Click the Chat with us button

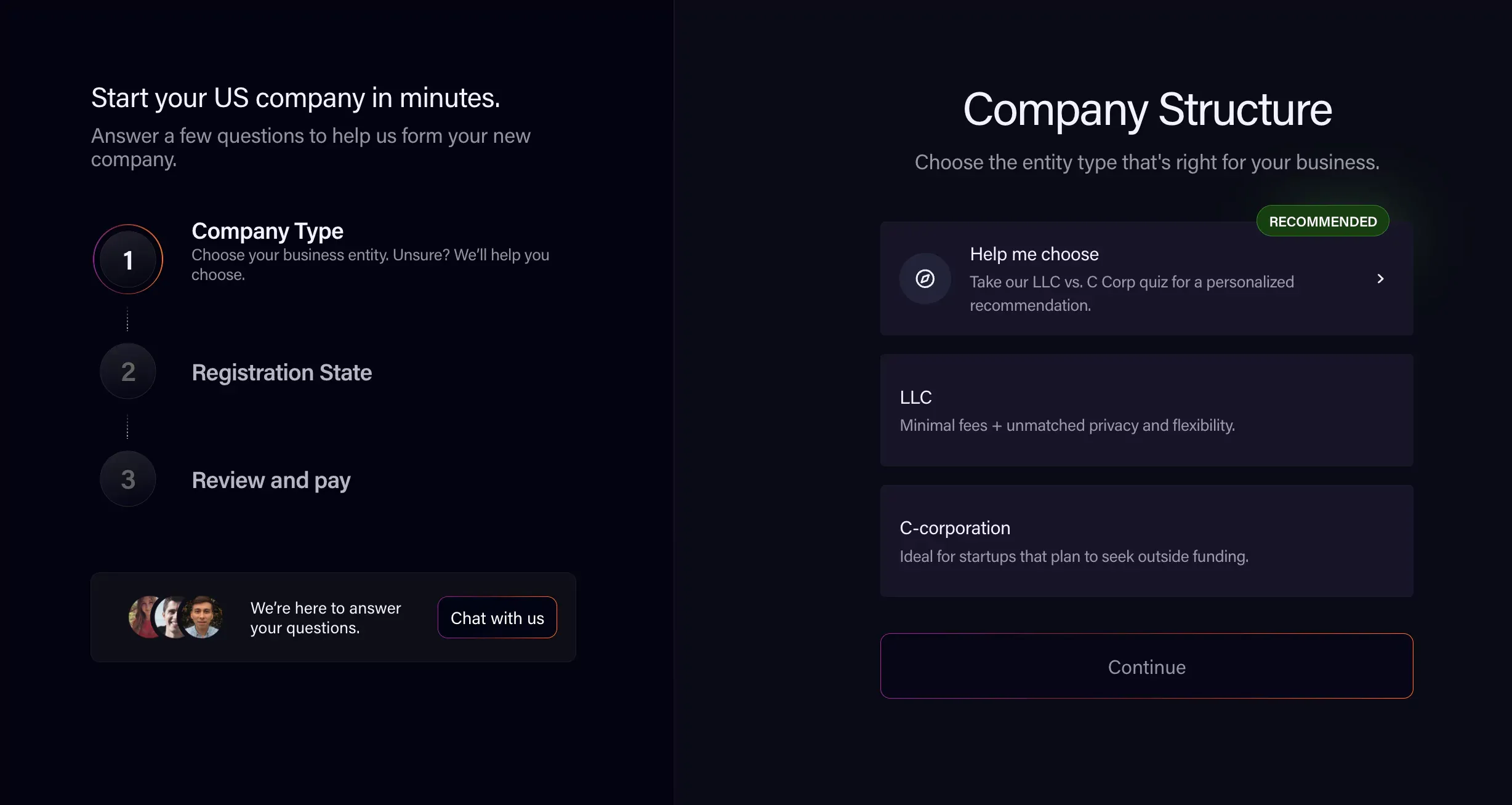(x=497, y=617)
